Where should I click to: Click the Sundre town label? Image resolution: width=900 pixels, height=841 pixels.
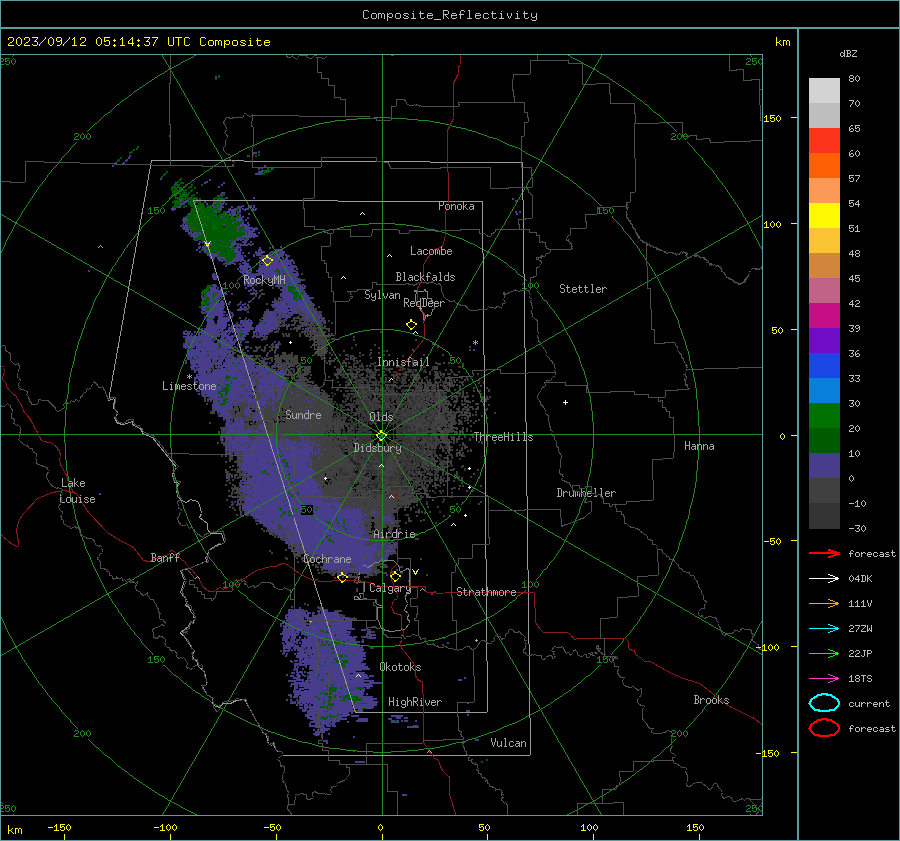(303, 415)
